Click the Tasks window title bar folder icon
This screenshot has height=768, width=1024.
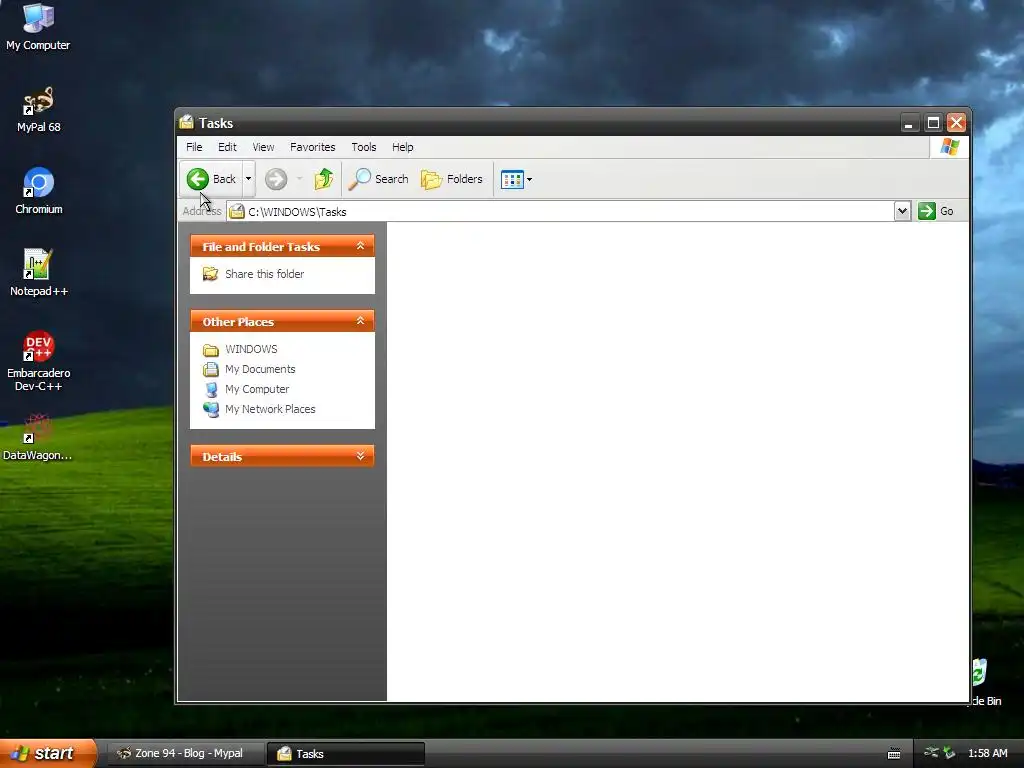point(187,122)
